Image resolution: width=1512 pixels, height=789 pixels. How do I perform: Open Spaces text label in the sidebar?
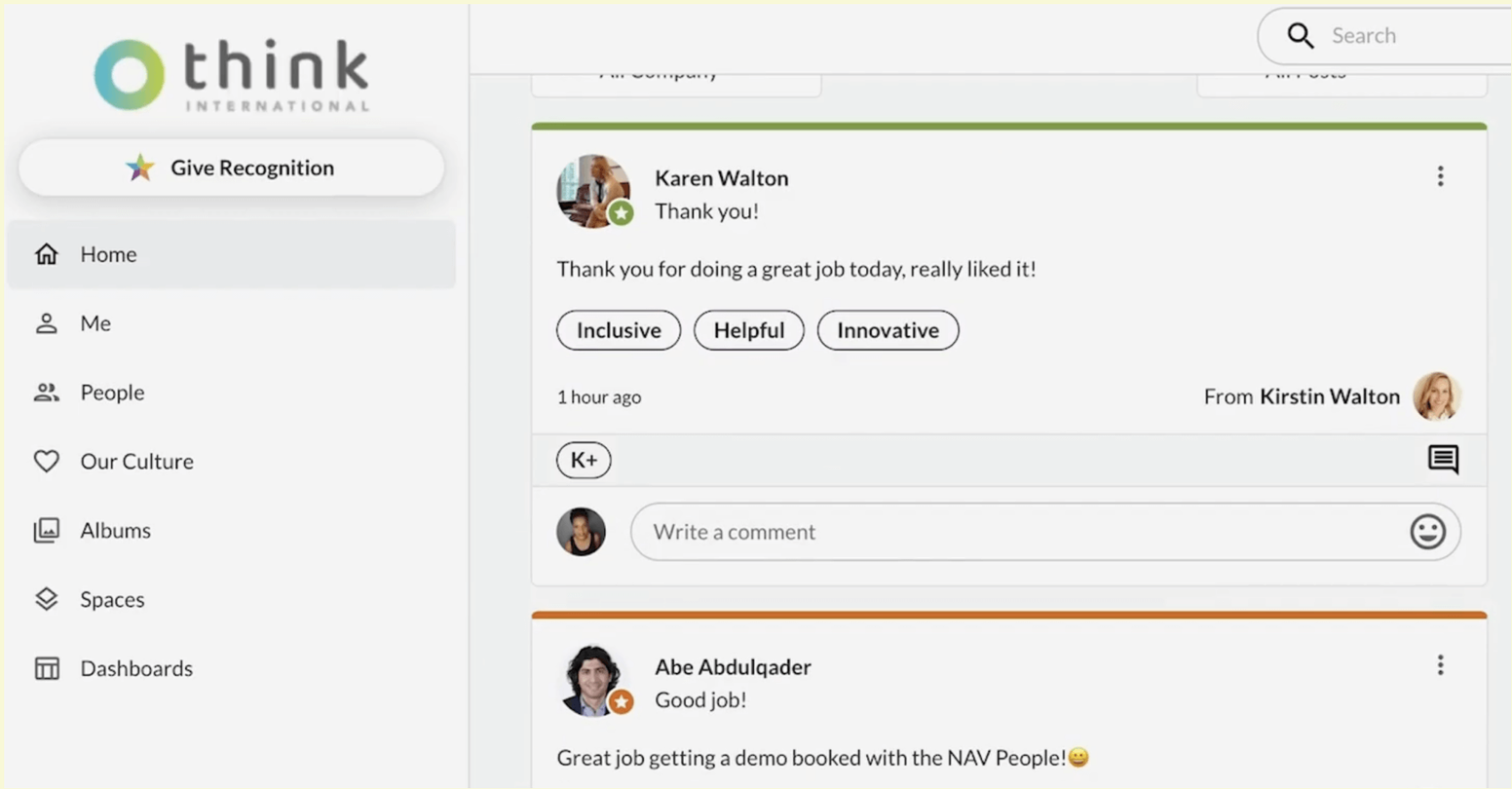click(x=112, y=600)
